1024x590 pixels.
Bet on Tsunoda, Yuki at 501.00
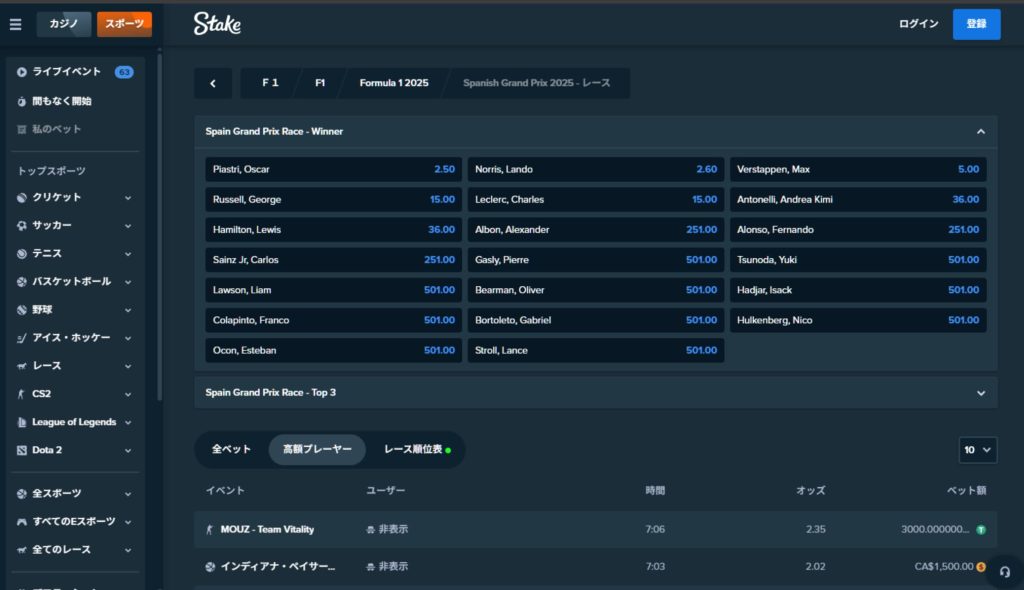[858, 260]
